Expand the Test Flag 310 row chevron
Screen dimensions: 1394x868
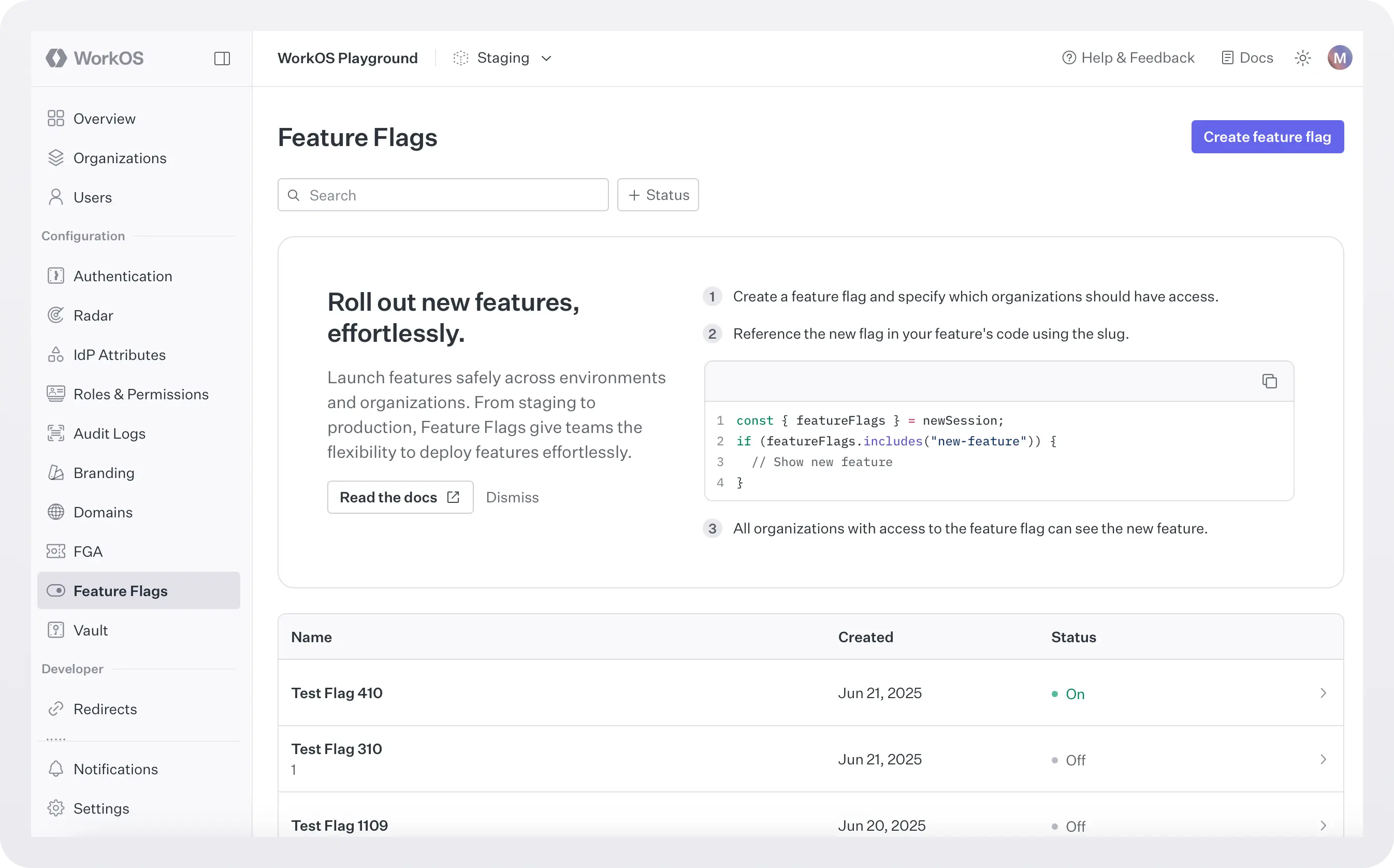pos(1323,759)
